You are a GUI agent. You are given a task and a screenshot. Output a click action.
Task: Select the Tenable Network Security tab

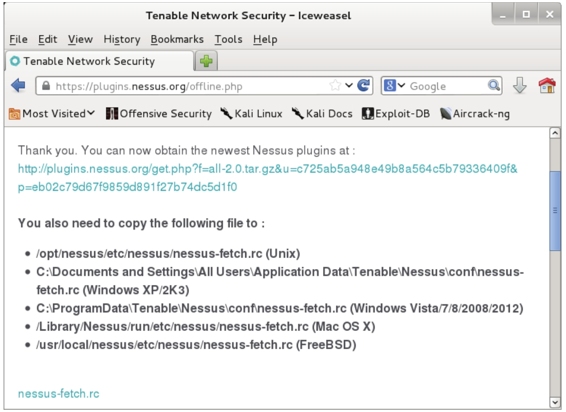point(99,61)
